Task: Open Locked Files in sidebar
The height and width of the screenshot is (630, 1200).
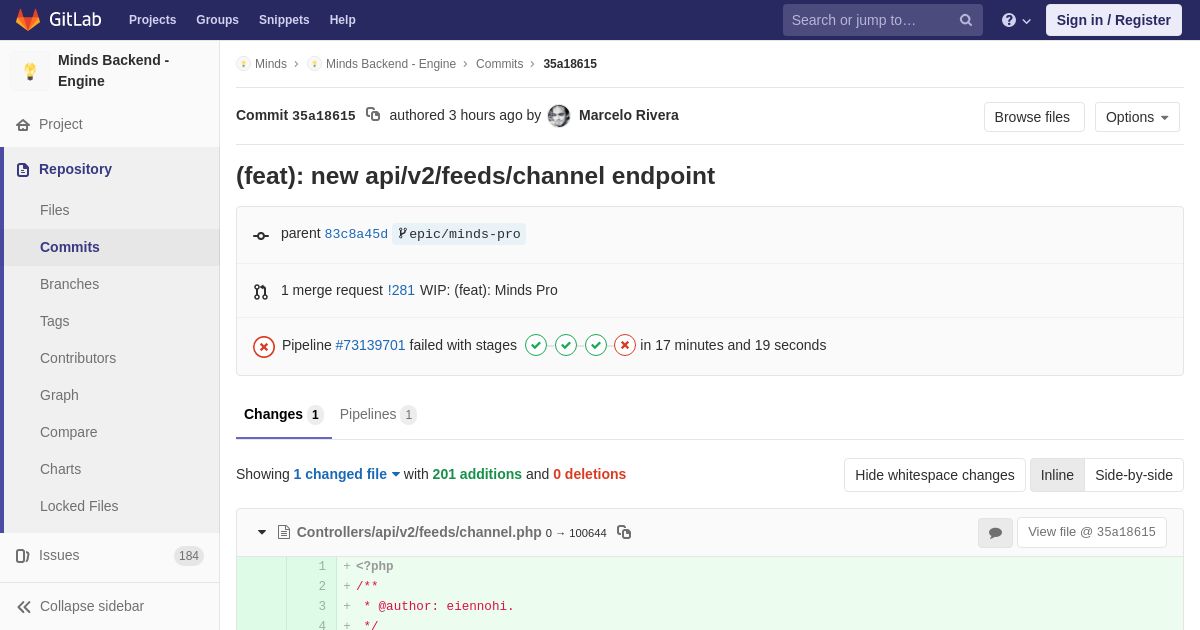Action: [112, 506]
